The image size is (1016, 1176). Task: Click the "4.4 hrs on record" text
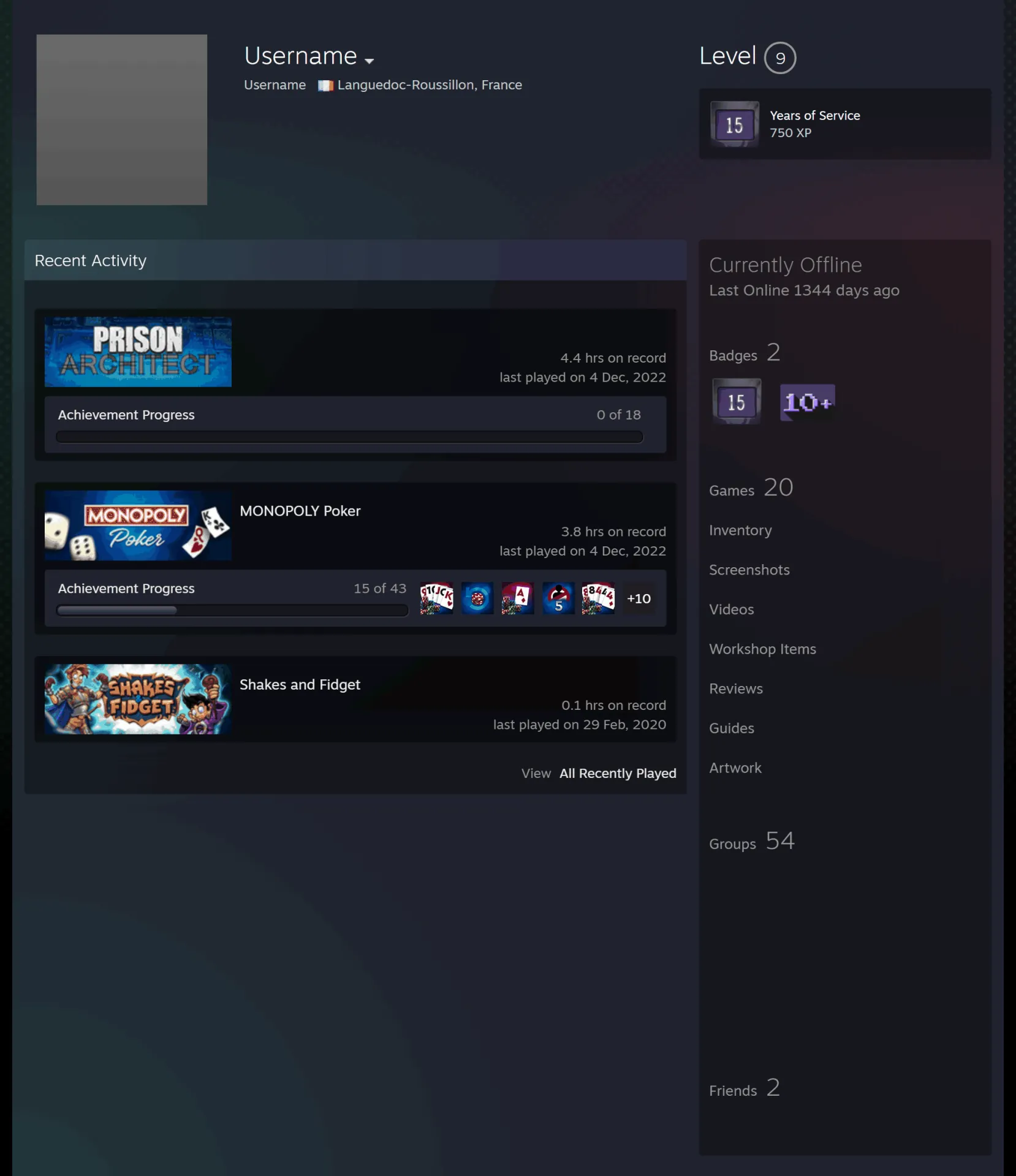pos(613,358)
